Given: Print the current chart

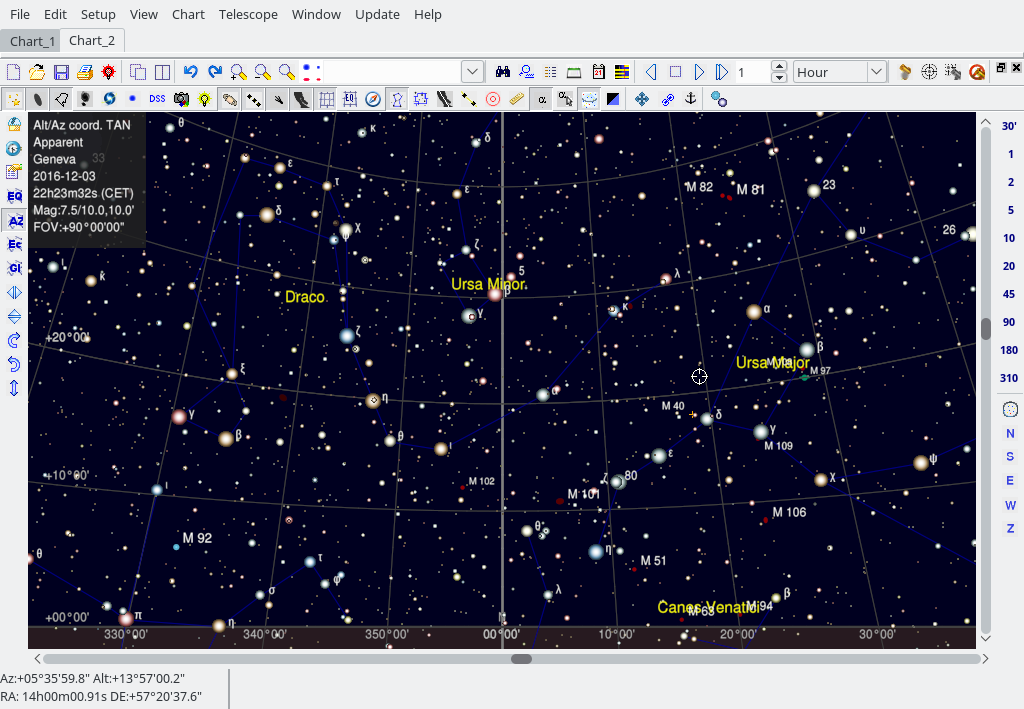Looking at the screenshot, I should click(85, 72).
